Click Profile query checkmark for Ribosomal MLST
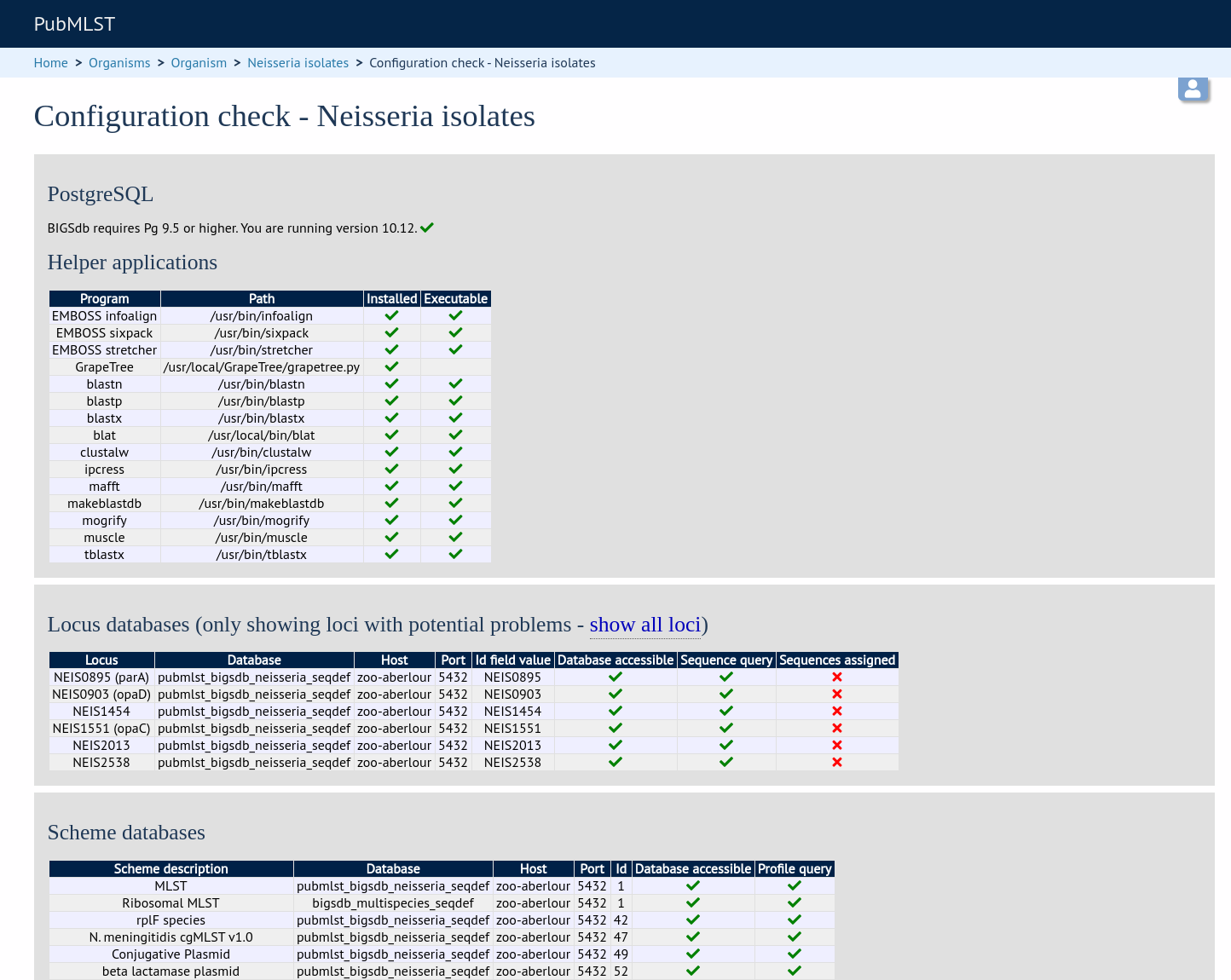This screenshot has height=980, width=1231. tap(795, 902)
